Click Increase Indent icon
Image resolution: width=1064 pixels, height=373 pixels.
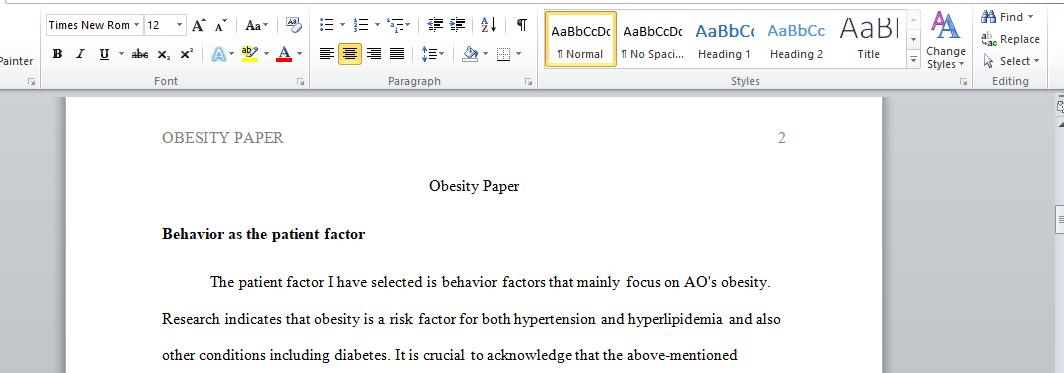pos(458,26)
